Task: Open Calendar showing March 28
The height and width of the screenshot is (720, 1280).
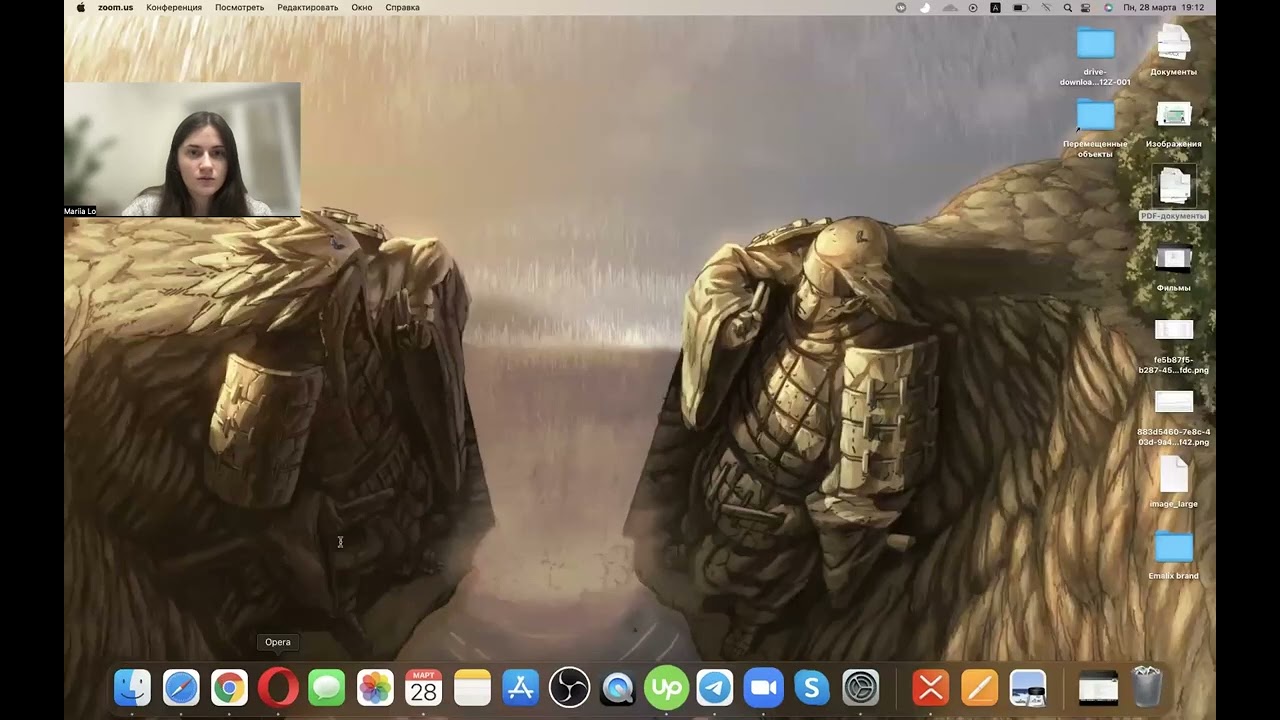Action: (424, 688)
